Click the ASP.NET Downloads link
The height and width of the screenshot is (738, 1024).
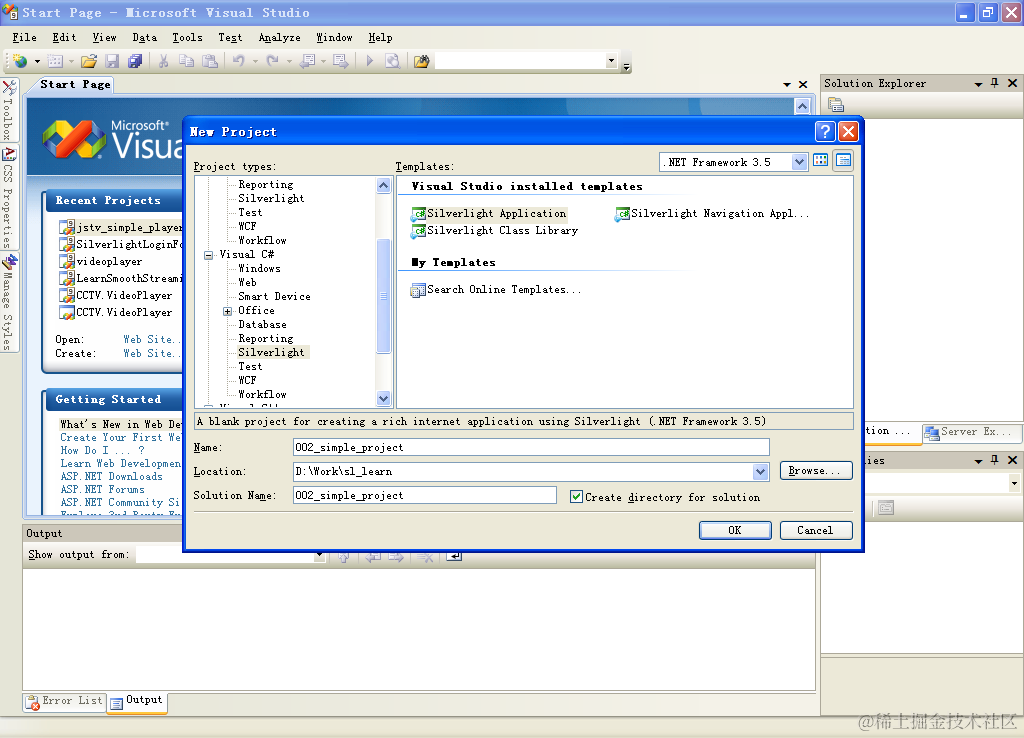[112, 476]
